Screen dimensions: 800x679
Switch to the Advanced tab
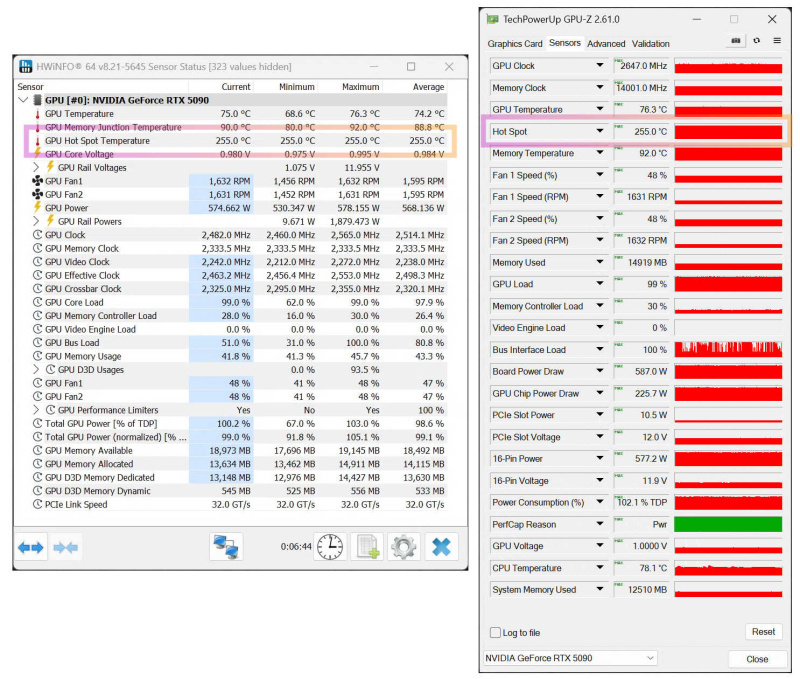point(606,43)
